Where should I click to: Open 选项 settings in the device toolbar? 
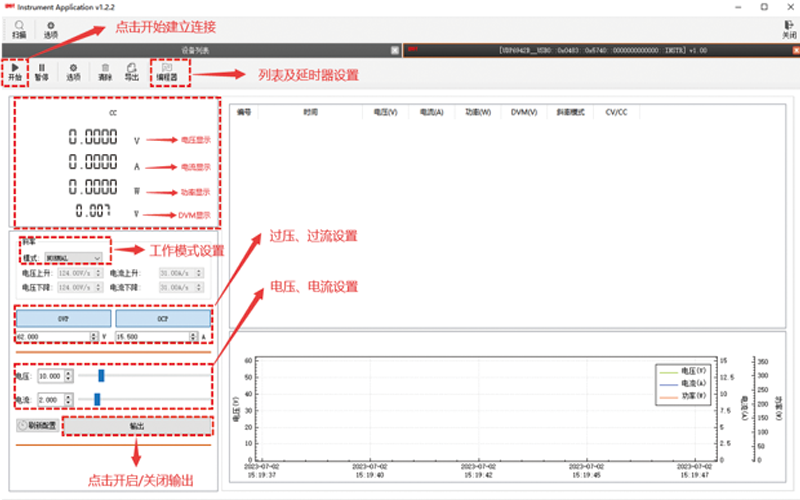pyautogui.click(x=73, y=70)
